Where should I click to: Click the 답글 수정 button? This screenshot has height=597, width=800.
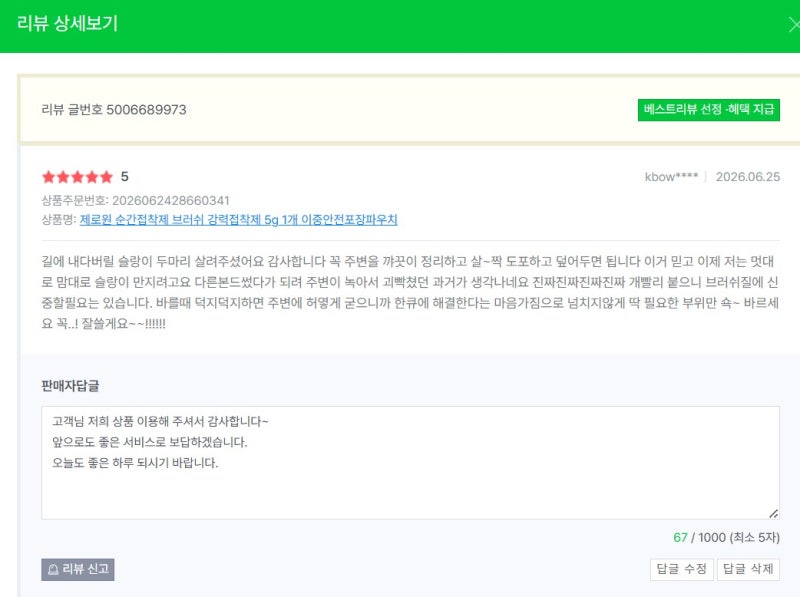[681, 569]
